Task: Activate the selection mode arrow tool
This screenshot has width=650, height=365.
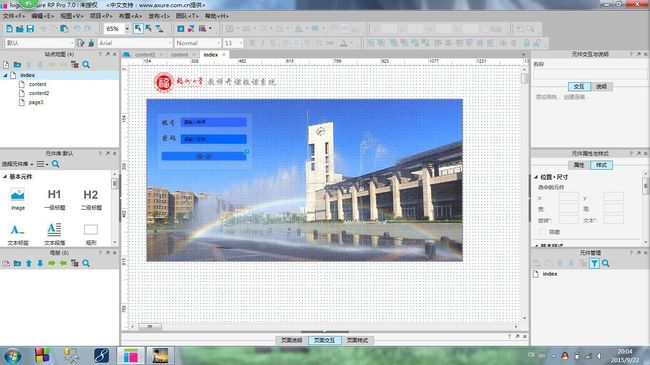Action: (x=138, y=29)
